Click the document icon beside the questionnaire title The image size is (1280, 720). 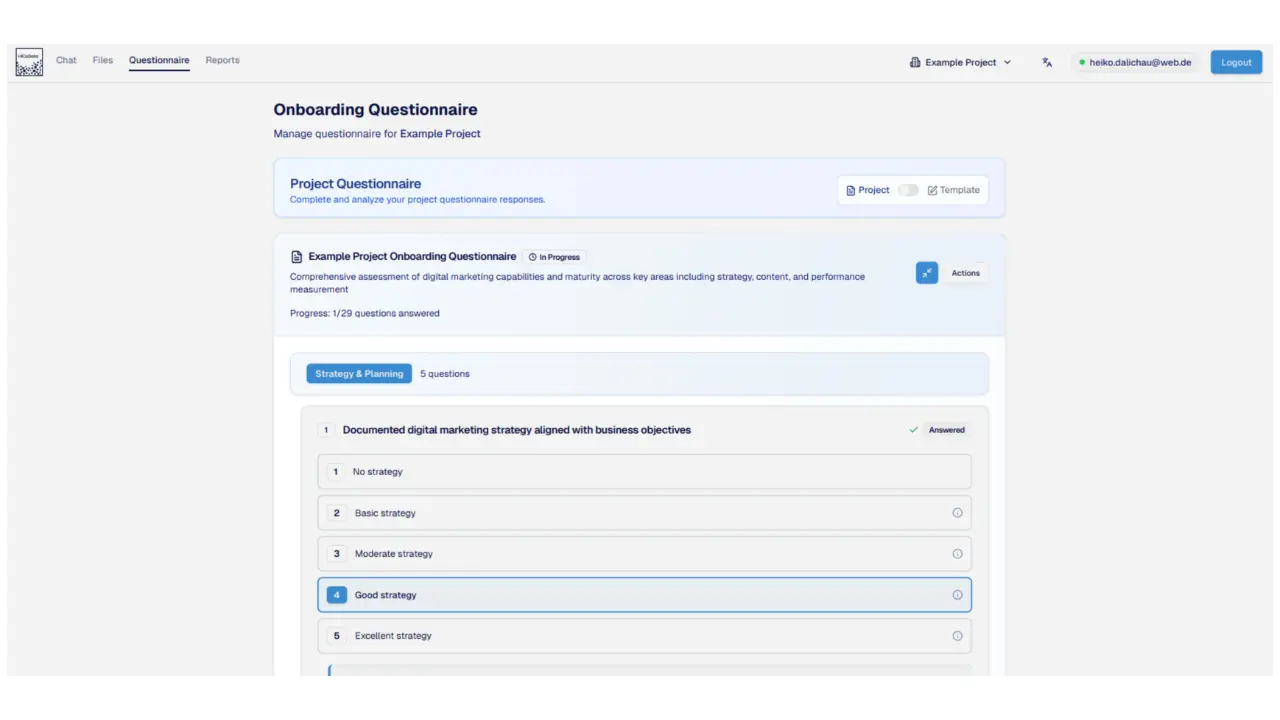pyautogui.click(x=296, y=257)
